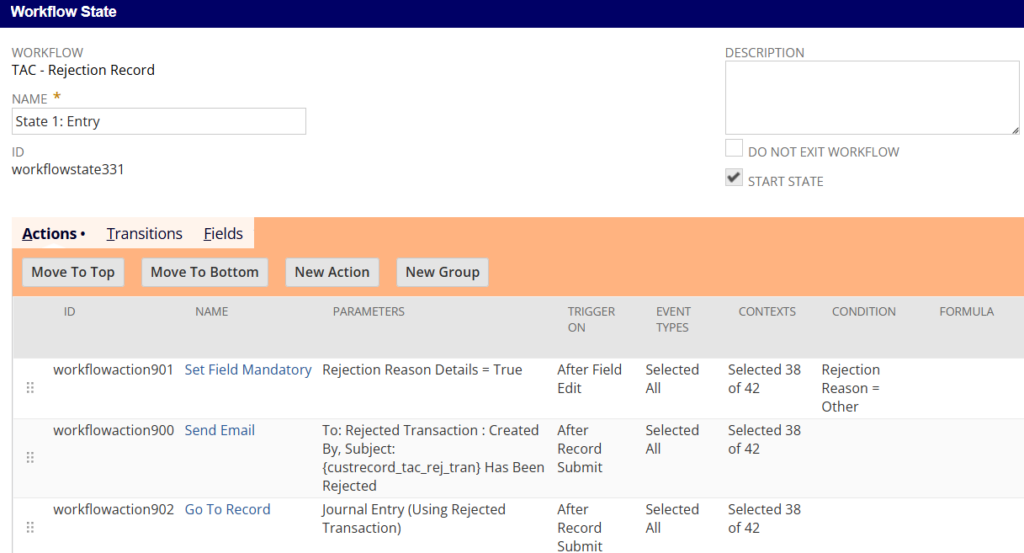1024x553 pixels.
Task: Click 'Selected 38 of 42' in Send Email row
Action: [x=764, y=439]
